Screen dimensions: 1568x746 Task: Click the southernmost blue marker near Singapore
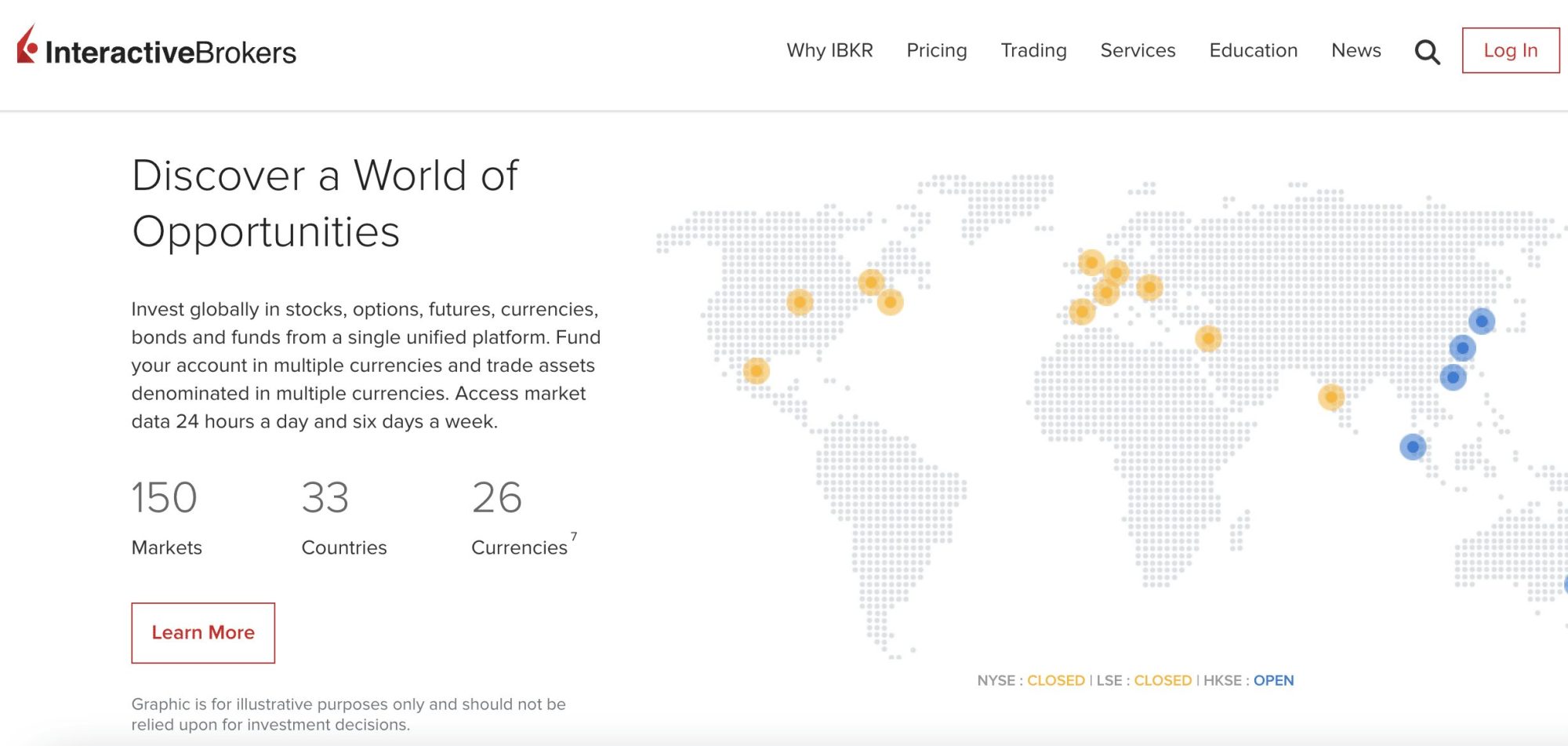[x=1412, y=447]
